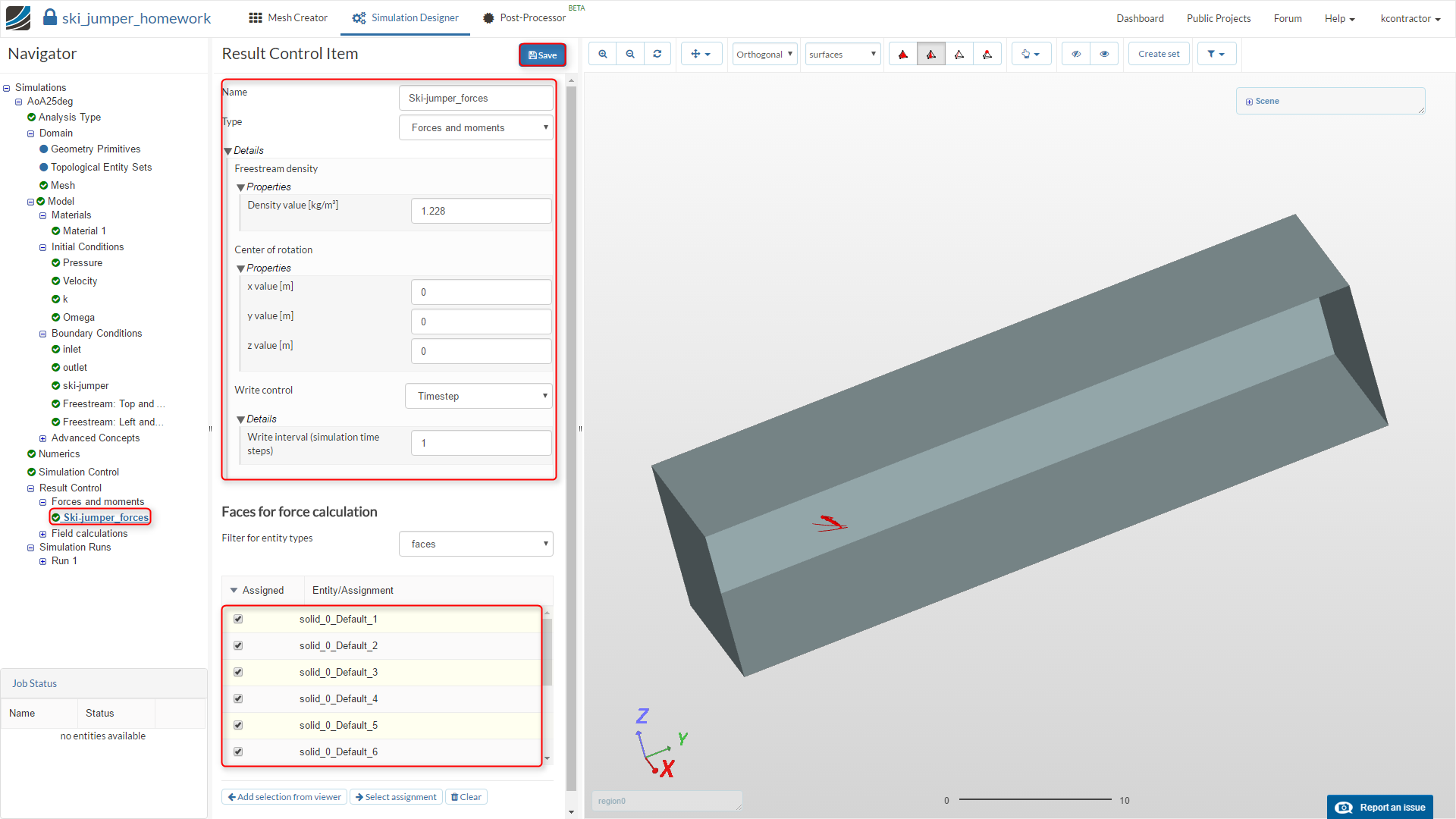Screen dimensions: 1456x819
Task: Click the show all eye icon
Action: click(x=1104, y=54)
